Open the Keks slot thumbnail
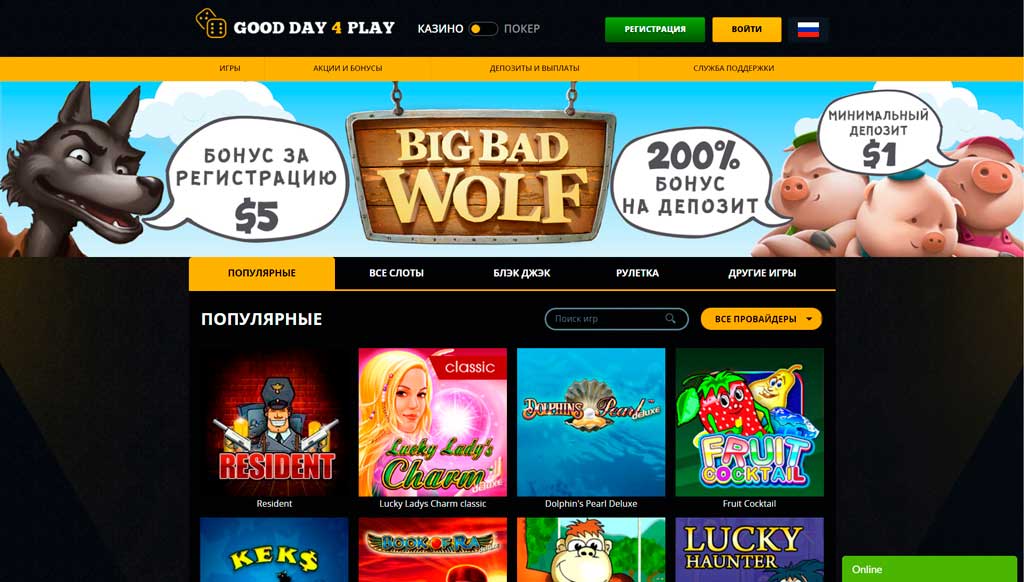 click(274, 549)
